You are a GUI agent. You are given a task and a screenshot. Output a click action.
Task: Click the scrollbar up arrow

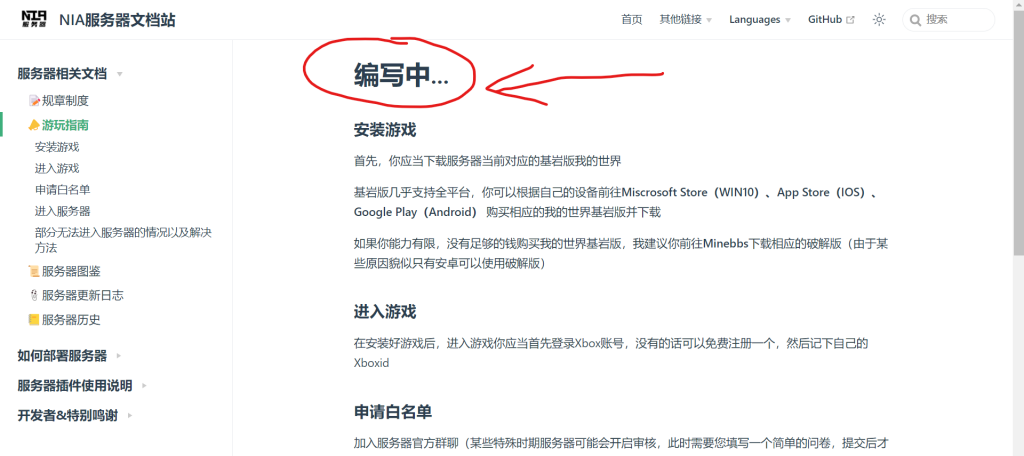(1018, 5)
